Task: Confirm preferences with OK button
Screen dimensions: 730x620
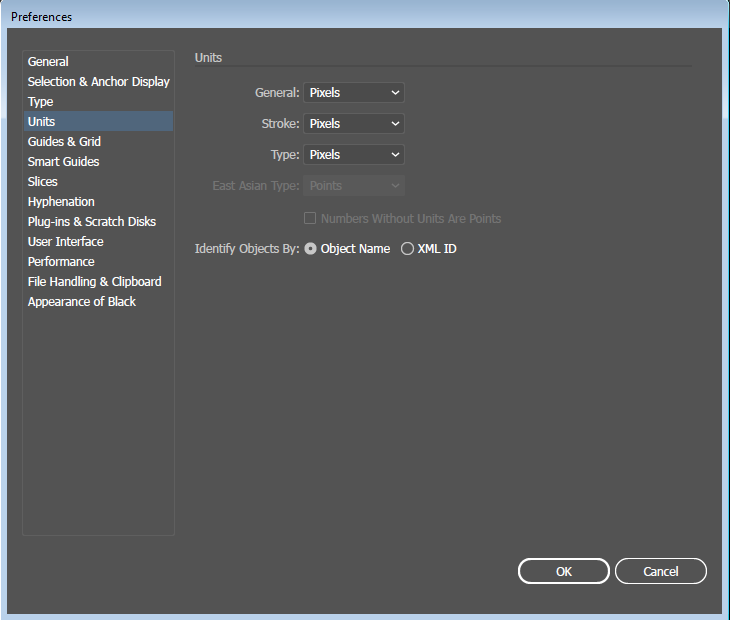Action: (x=564, y=571)
